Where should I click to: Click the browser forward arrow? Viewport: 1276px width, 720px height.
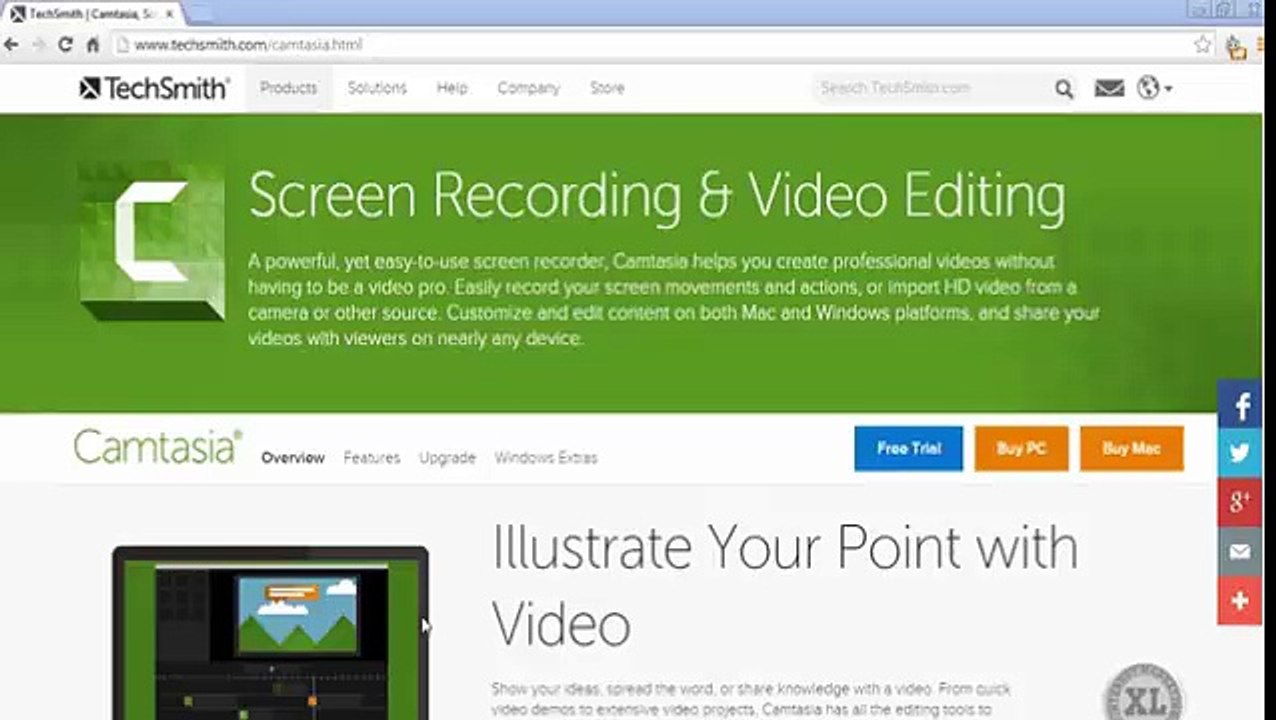(38, 45)
